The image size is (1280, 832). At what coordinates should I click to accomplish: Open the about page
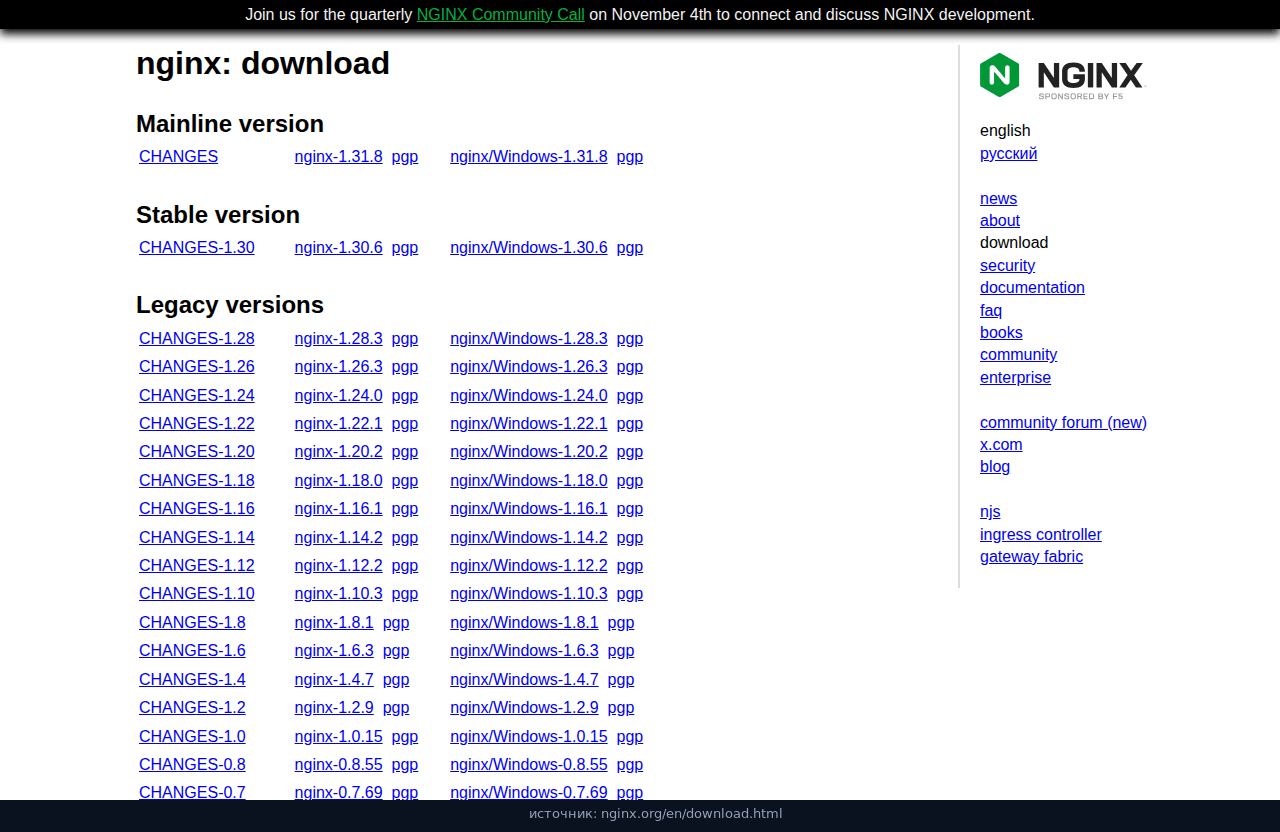coord(1000,220)
